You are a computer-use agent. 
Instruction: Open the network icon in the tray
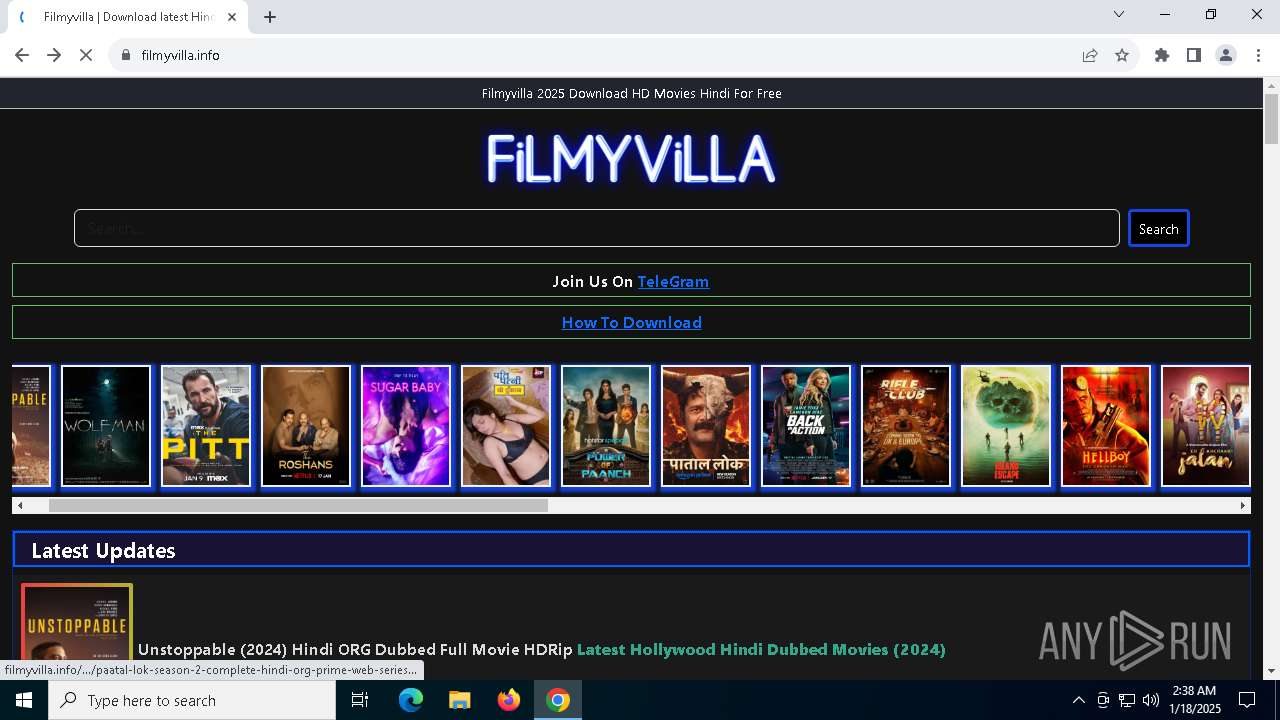tap(1127, 700)
